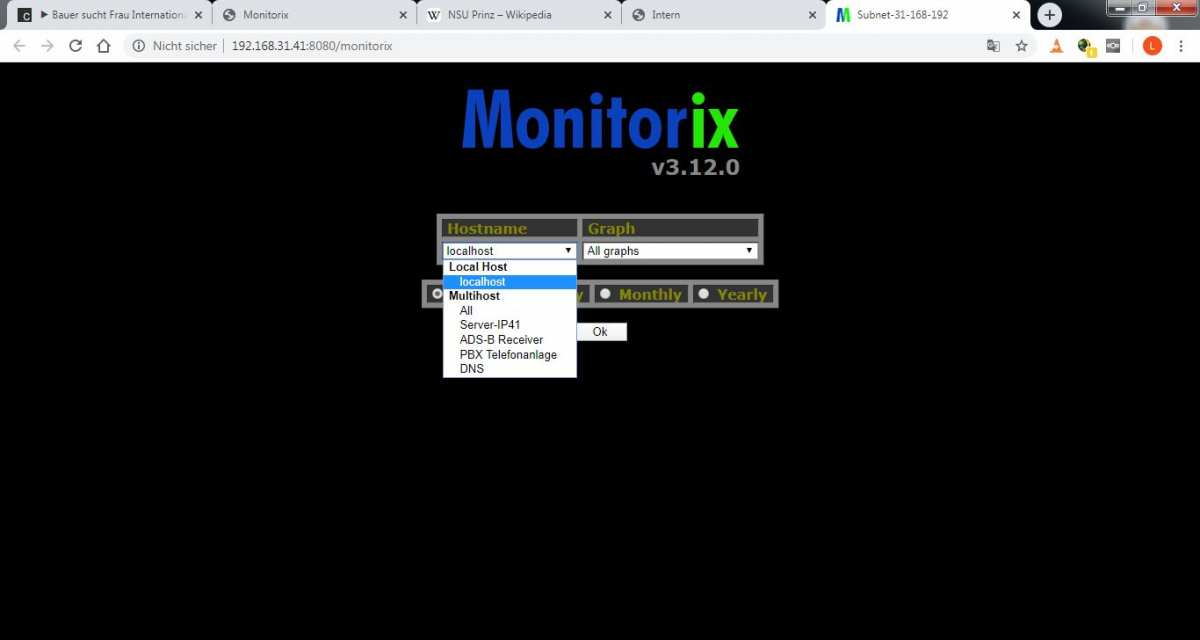Open a new browser tab
Image resolution: width=1200 pixels, height=640 pixels.
[1049, 15]
